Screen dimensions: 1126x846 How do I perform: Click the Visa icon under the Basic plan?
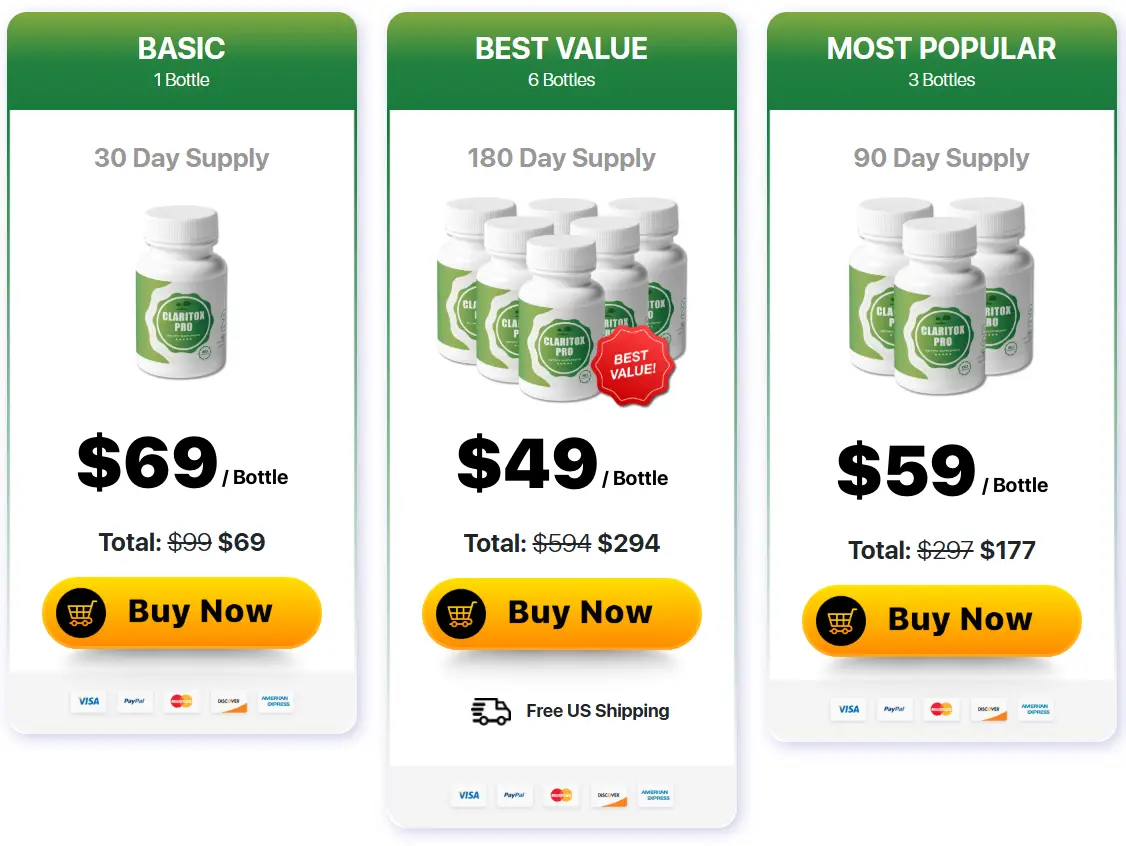89,701
